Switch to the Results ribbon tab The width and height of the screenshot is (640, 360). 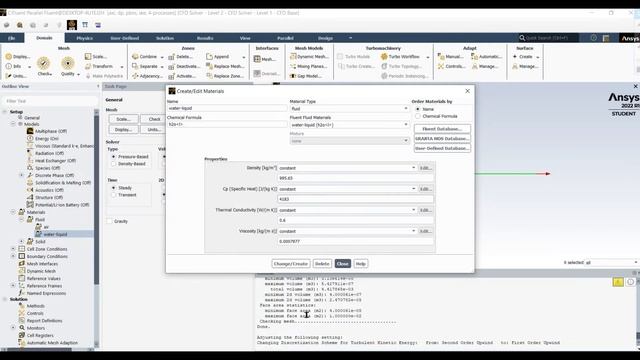click(205, 38)
